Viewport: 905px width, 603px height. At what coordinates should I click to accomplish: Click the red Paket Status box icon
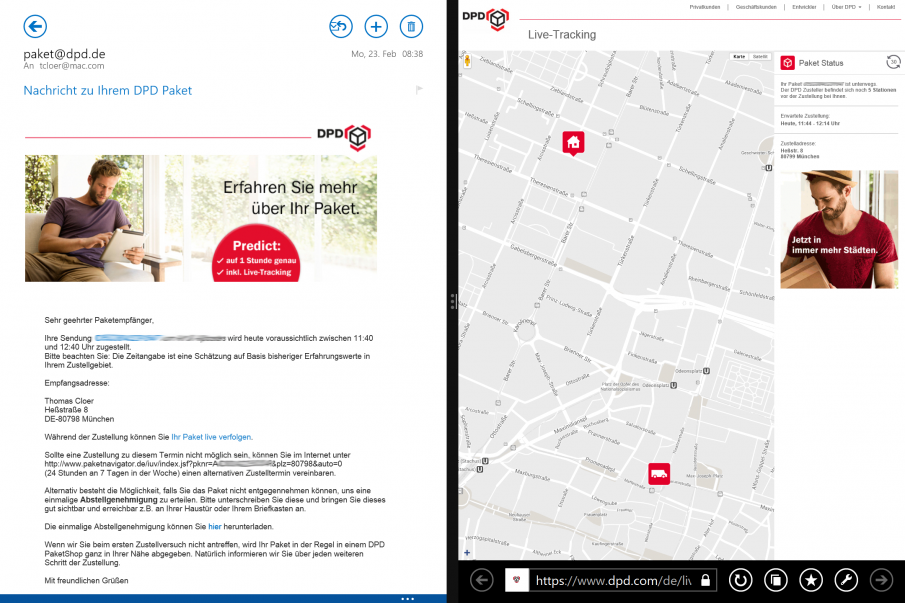click(x=787, y=63)
